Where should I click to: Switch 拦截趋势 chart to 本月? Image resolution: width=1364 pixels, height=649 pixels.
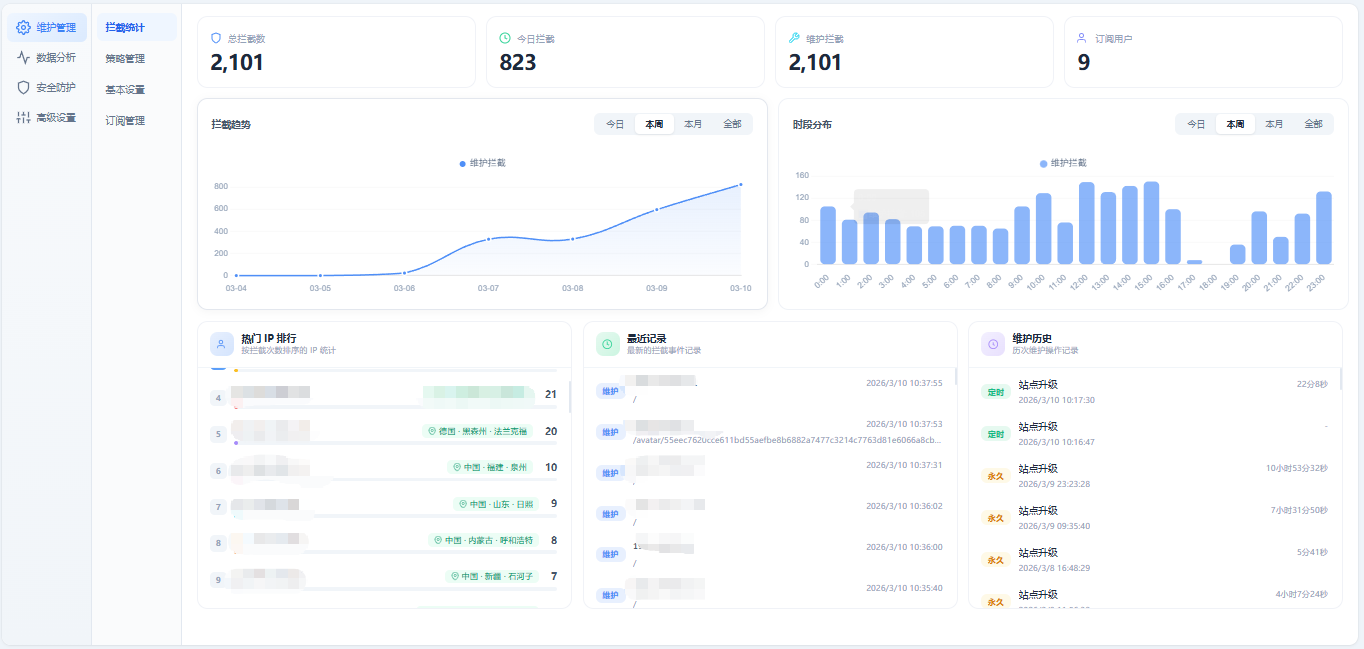(693, 124)
